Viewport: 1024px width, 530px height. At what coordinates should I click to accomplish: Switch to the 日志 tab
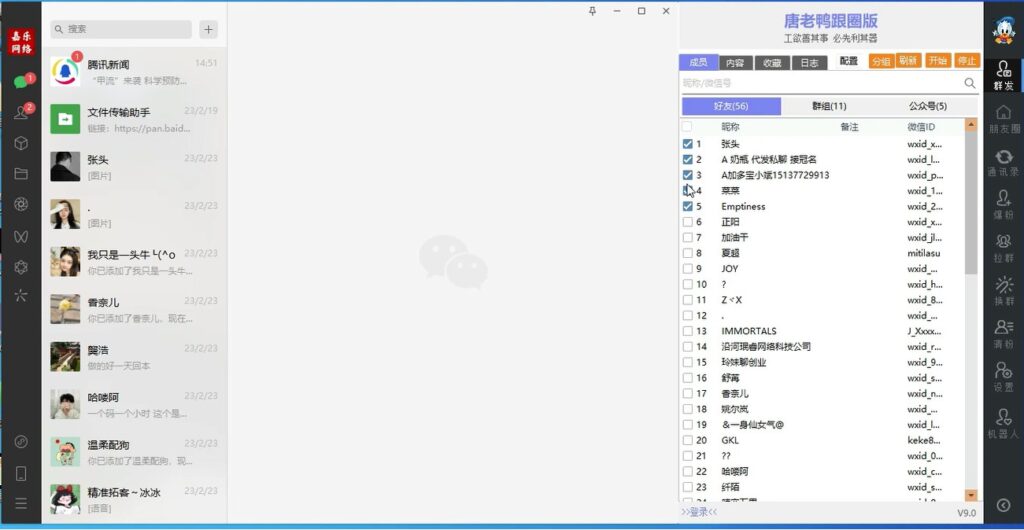point(809,63)
